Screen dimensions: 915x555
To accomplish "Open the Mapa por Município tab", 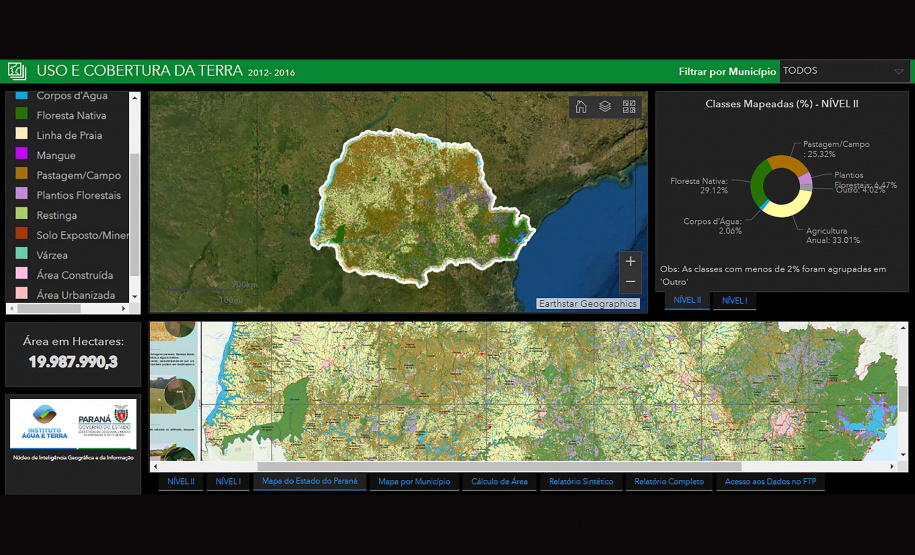I will pyautogui.click(x=414, y=482).
